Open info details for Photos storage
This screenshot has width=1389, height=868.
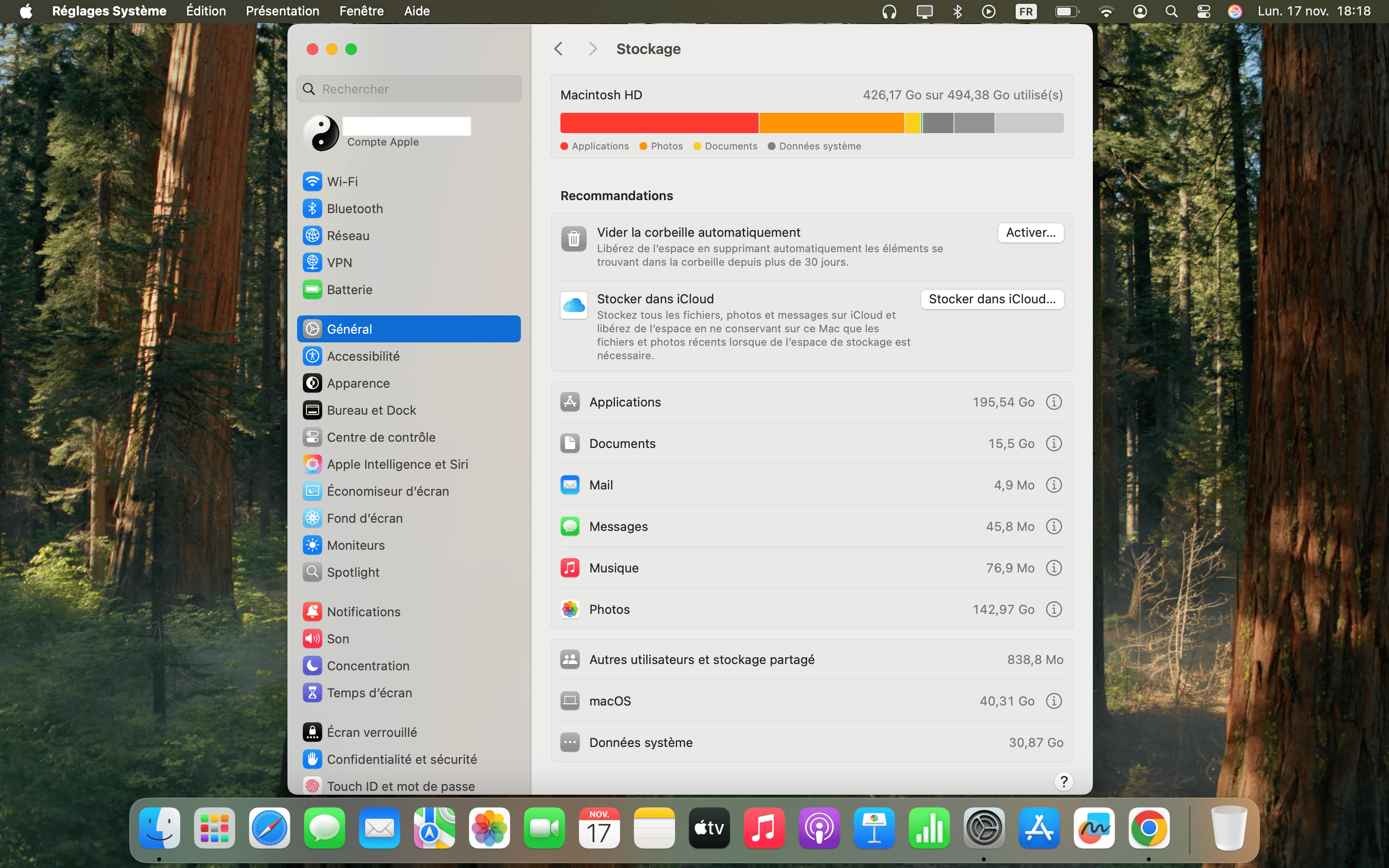(1053, 609)
